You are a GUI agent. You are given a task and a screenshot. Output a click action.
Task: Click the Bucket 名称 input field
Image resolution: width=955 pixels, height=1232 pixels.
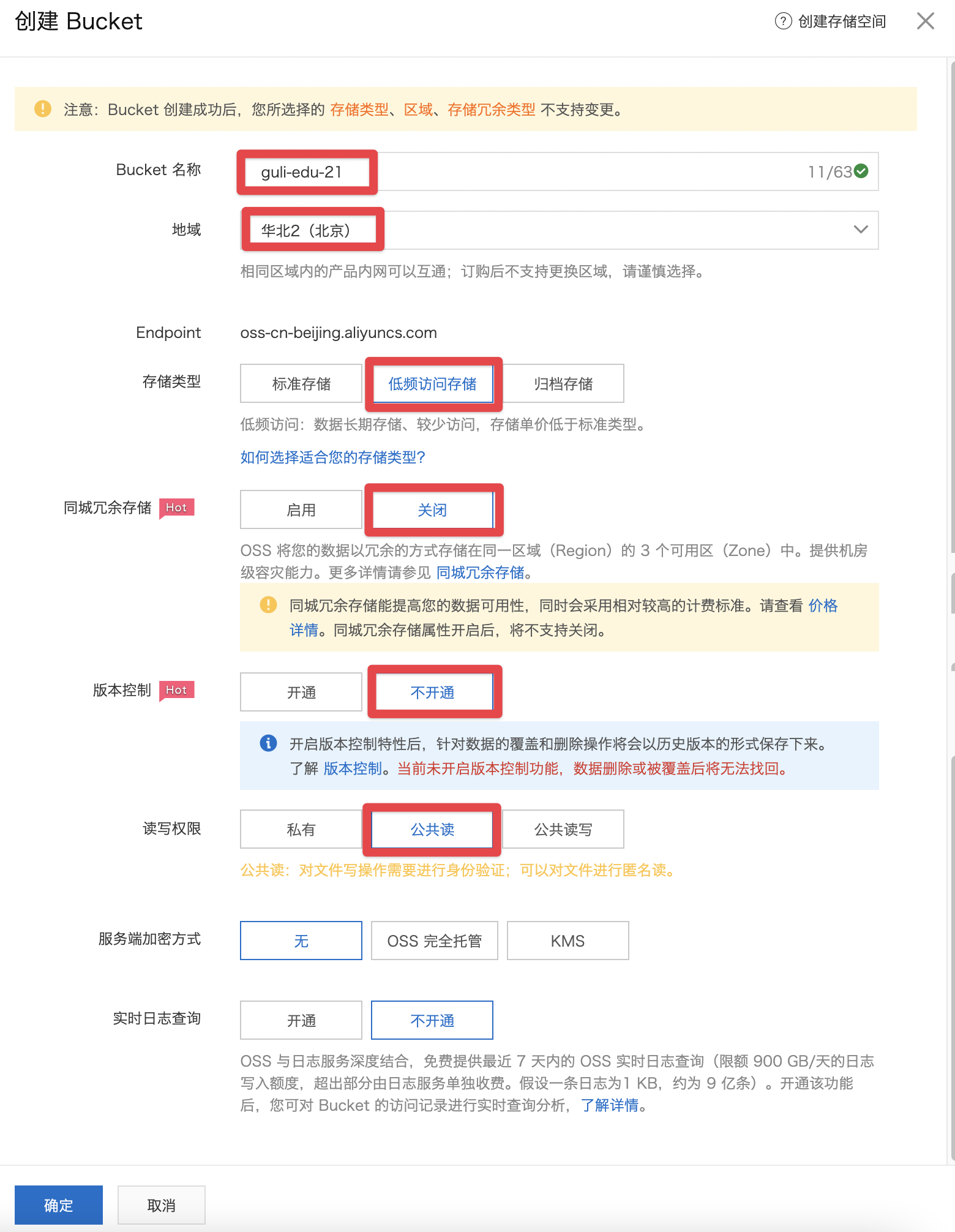click(560, 171)
